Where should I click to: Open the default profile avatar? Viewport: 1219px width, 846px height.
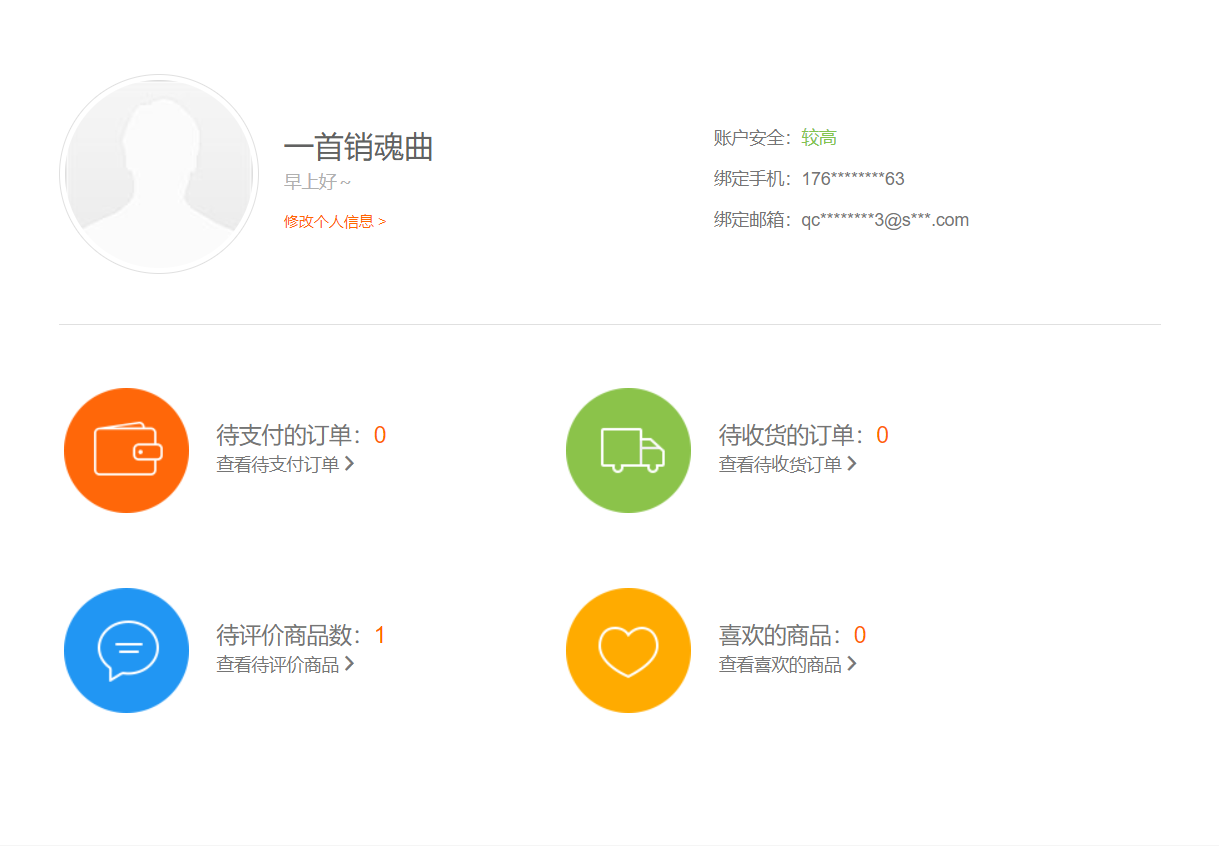click(159, 174)
